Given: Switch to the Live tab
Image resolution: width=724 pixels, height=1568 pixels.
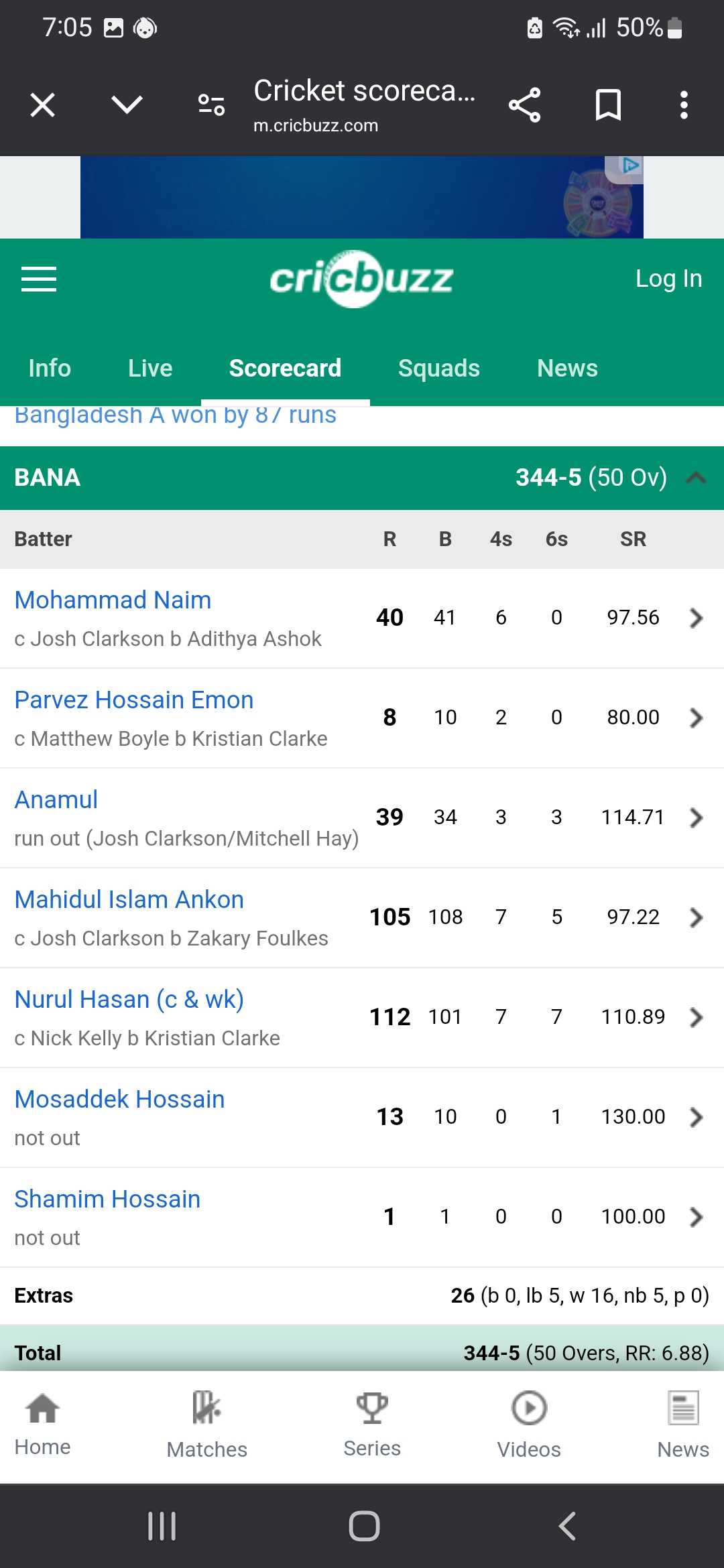Looking at the screenshot, I should (150, 369).
